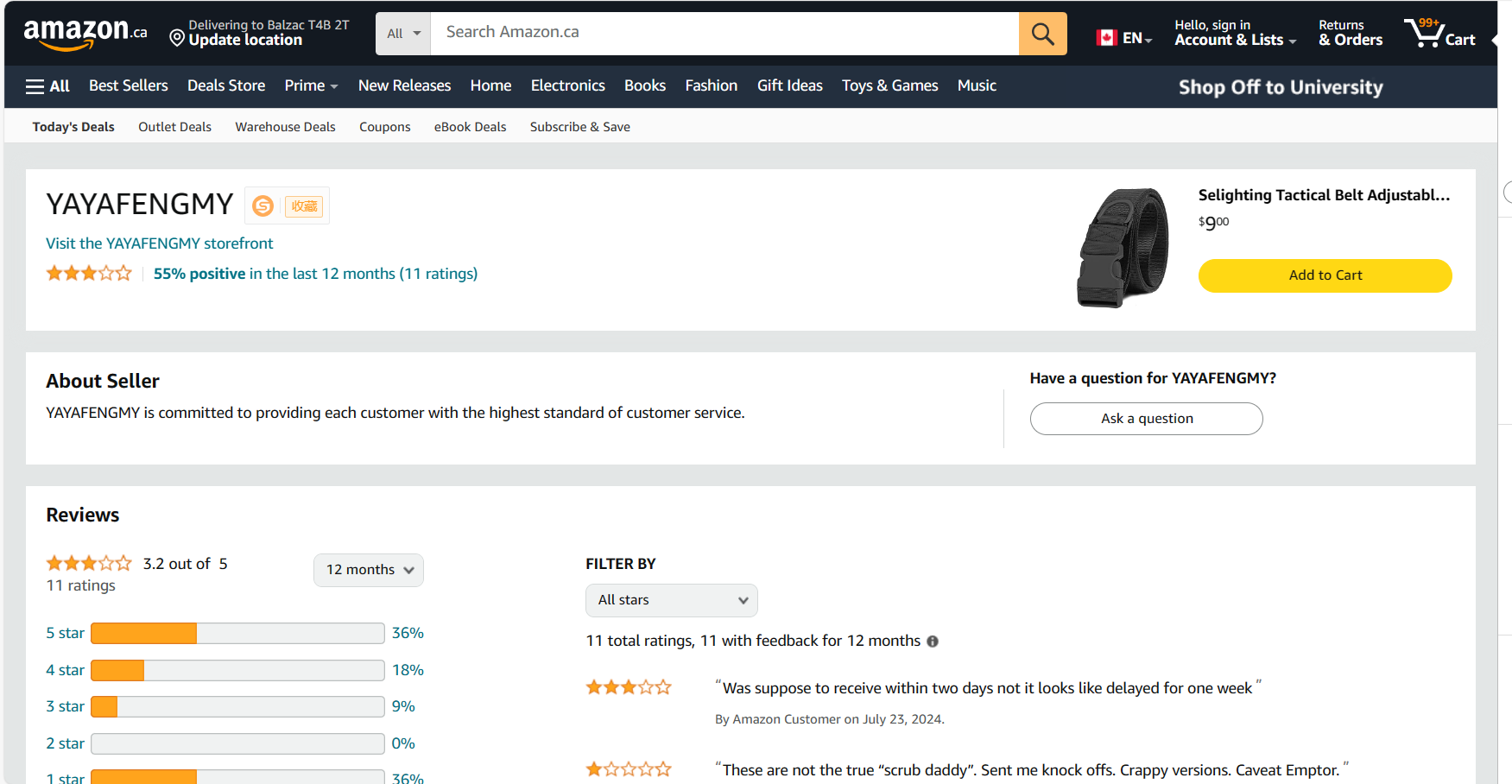Click the 9% label for 3 star
This screenshot has height=784, width=1512.
pyautogui.click(x=403, y=706)
